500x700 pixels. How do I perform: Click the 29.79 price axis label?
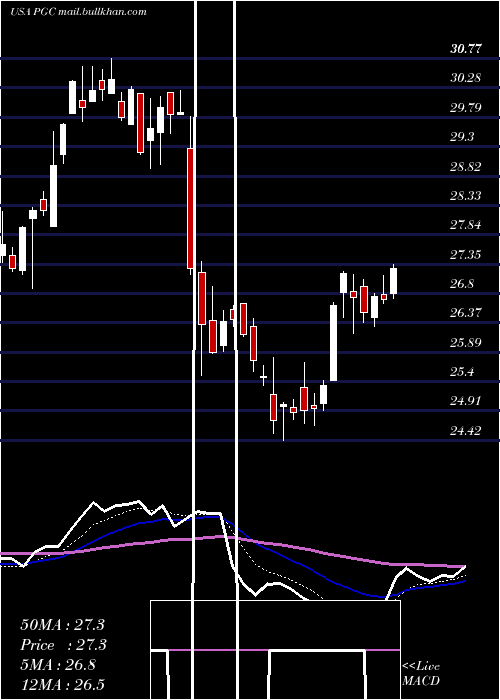[466, 108]
